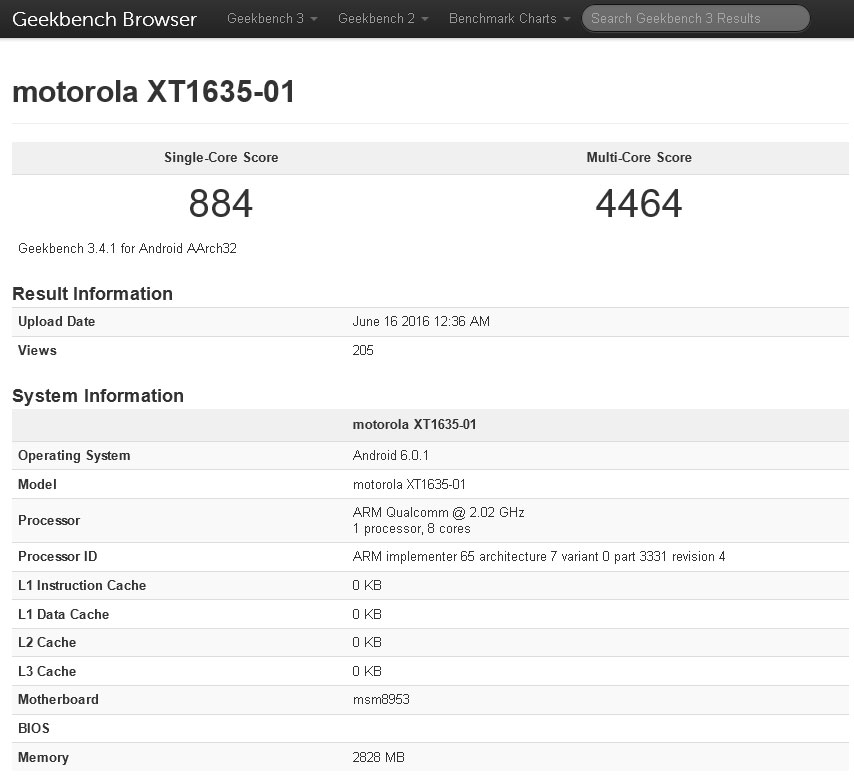Click the Result Information section heading

[x=92, y=294]
